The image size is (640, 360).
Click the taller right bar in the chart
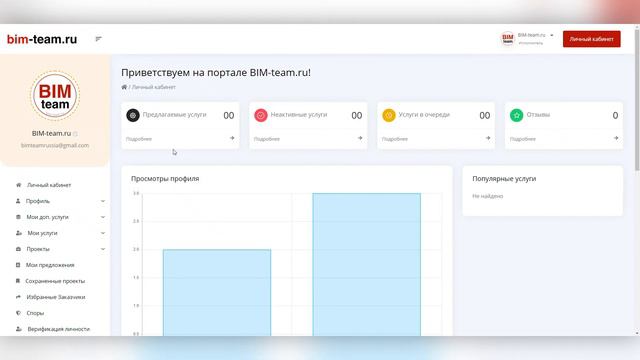pos(367,264)
